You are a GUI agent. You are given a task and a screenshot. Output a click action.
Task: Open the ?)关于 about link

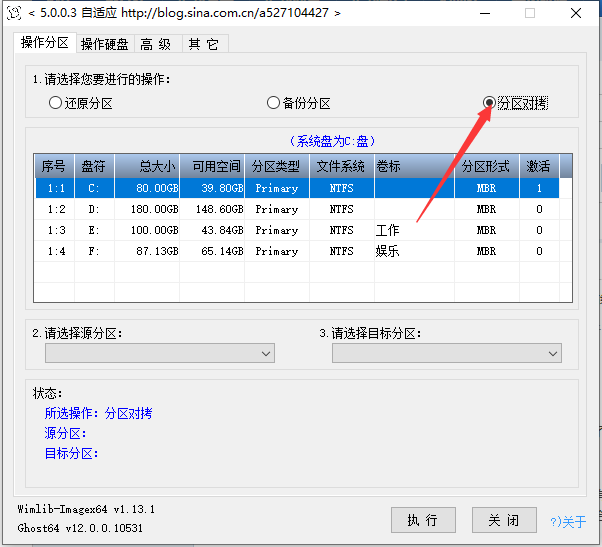point(568,521)
